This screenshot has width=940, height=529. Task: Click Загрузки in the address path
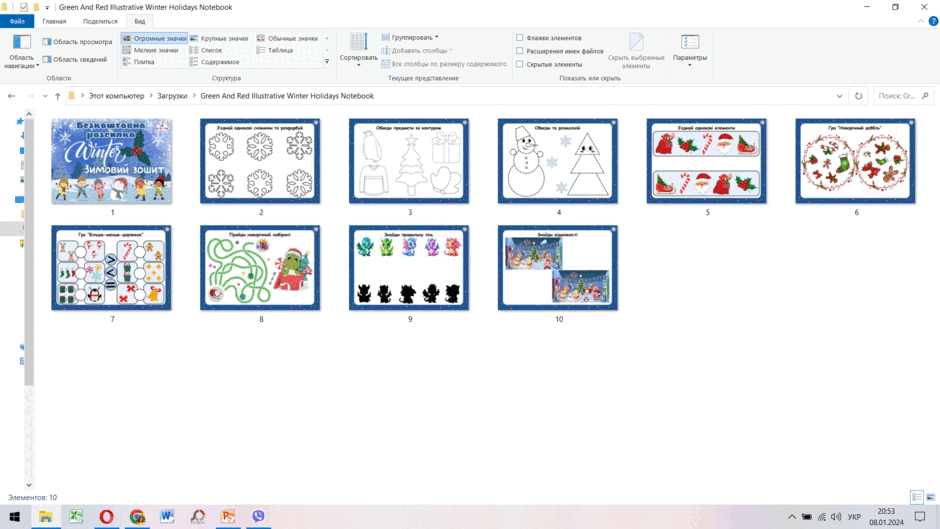point(172,96)
